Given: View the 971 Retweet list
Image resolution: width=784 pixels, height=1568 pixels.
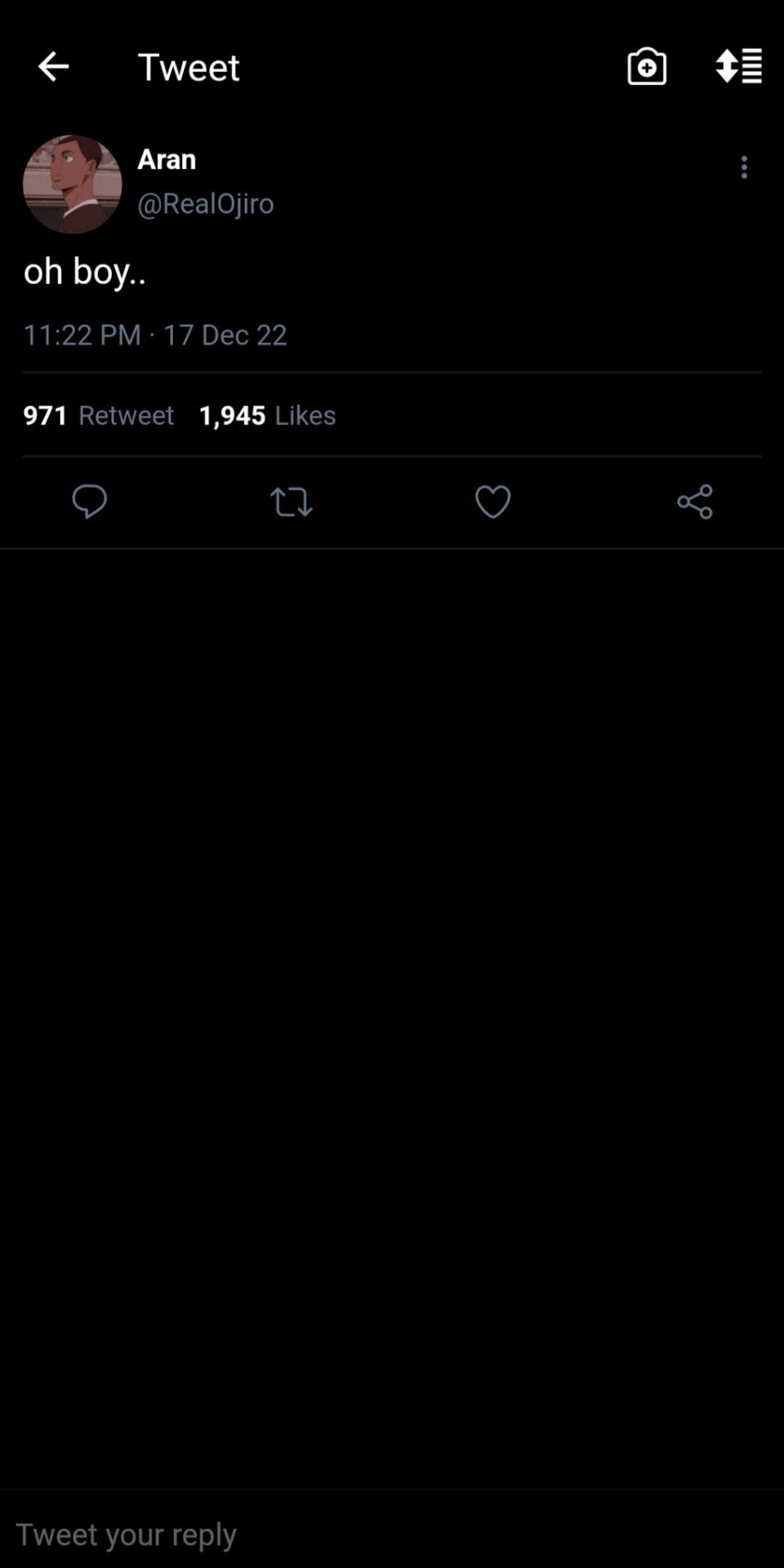Looking at the screenshot, I should pos(98,416).
